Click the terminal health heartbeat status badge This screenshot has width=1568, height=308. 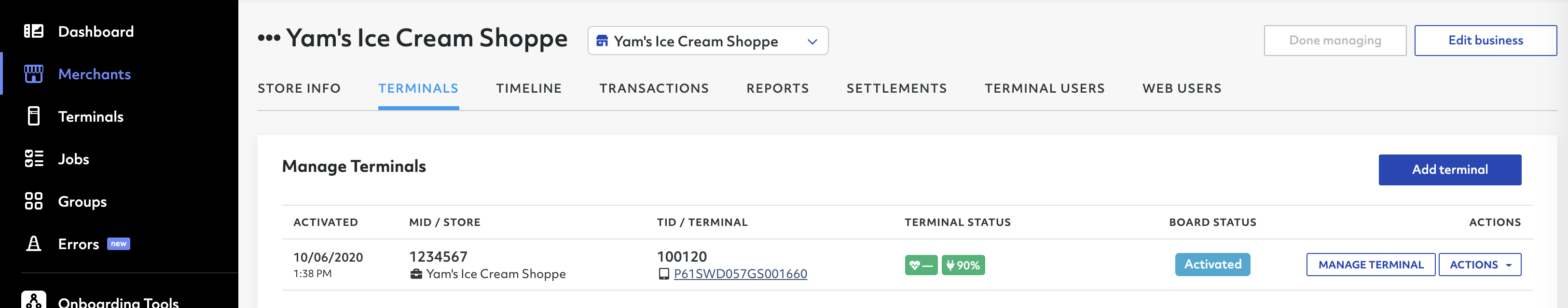point(921,266)
